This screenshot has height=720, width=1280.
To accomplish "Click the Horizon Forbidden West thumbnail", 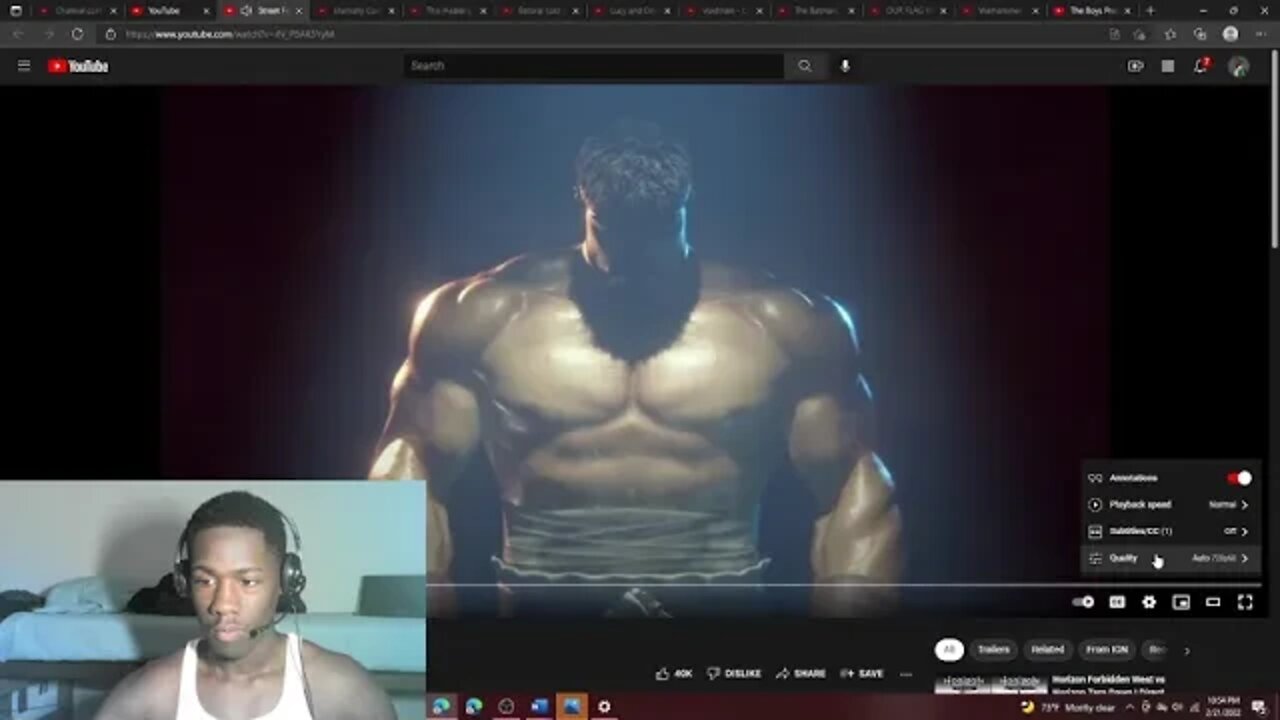I will [x=990, y=684].
